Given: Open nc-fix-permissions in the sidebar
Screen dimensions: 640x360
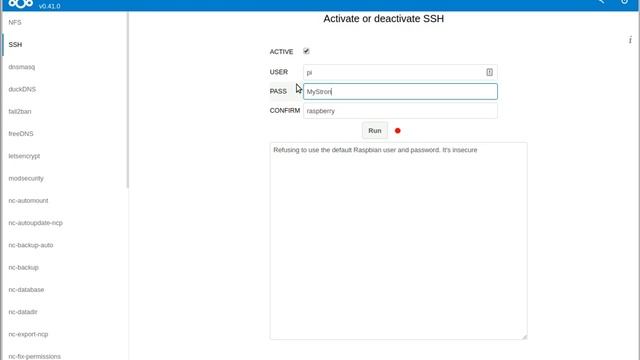Looking at the screenshot, I should tap(34, 356).
